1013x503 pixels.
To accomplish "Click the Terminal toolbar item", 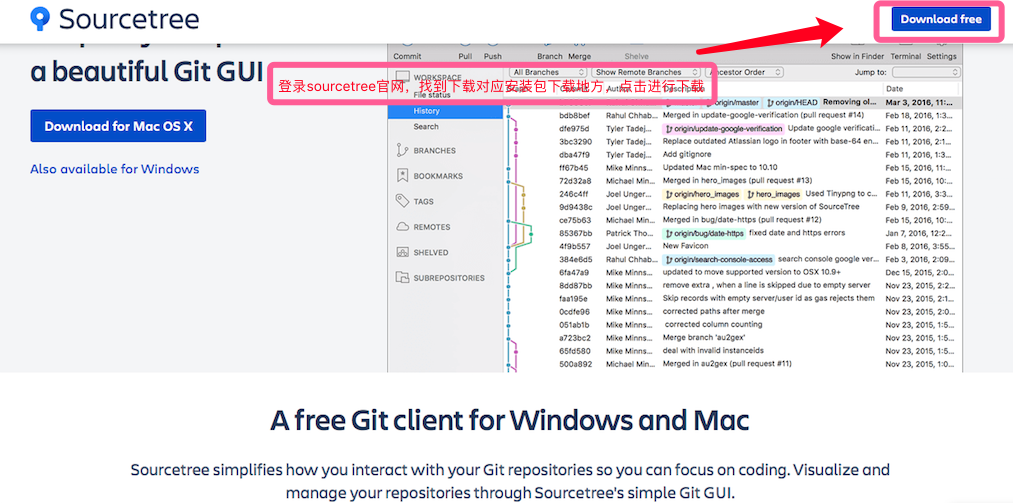I will (906, 56).
